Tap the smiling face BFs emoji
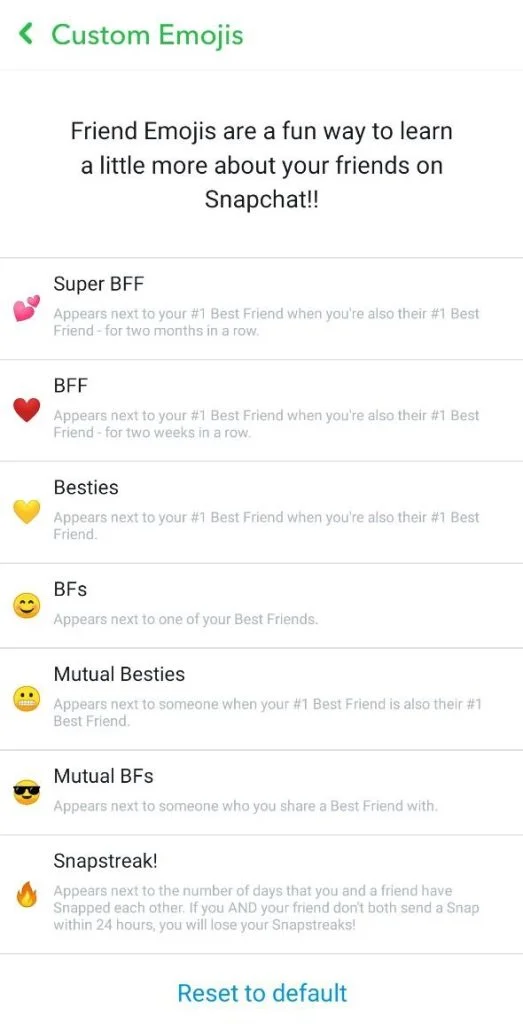523x1024 pixels. click(x=27, y=606)
